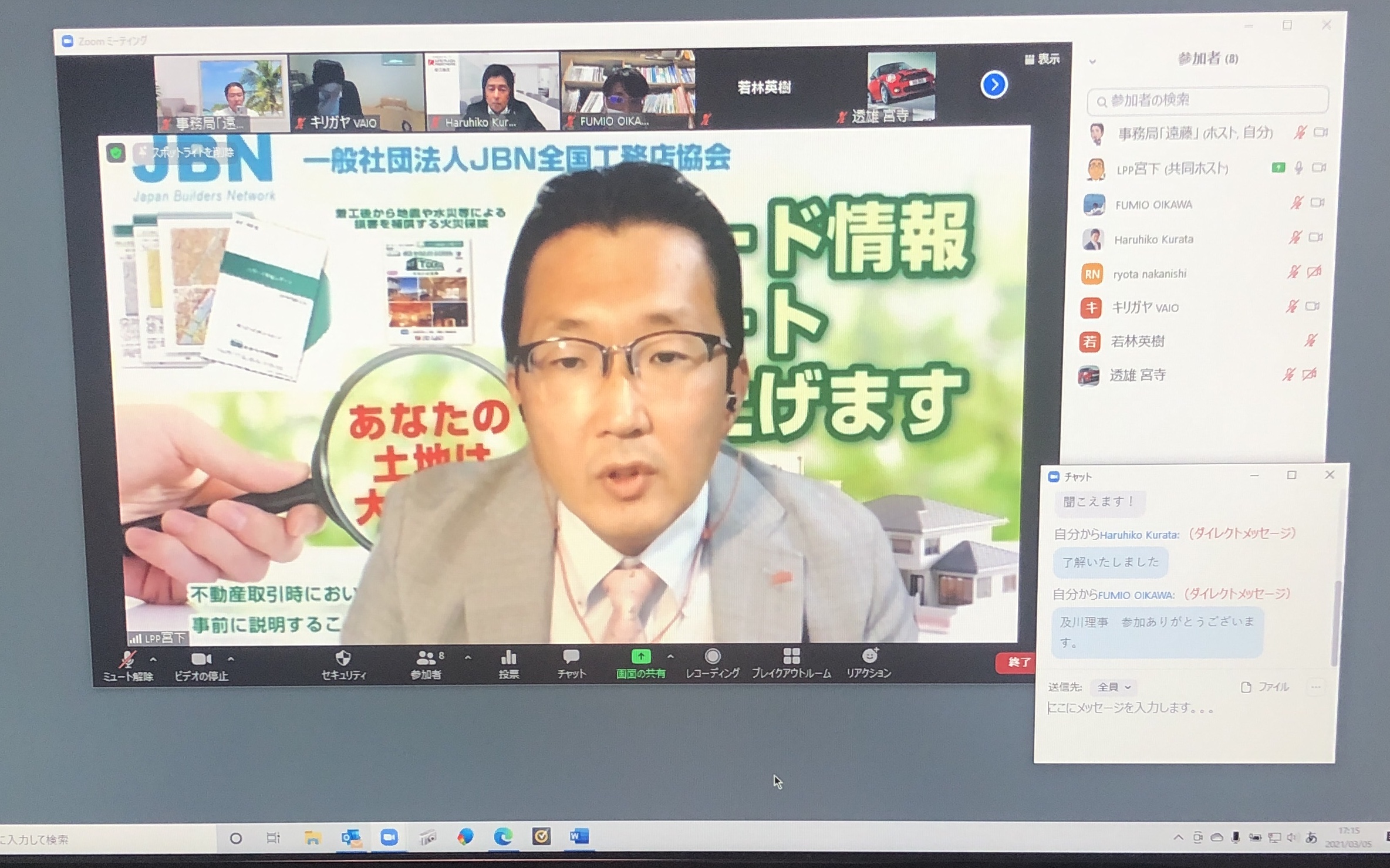Click the green encryption shield icon
The width and height of the screenshot is (1390, 868).
[116, 153]
